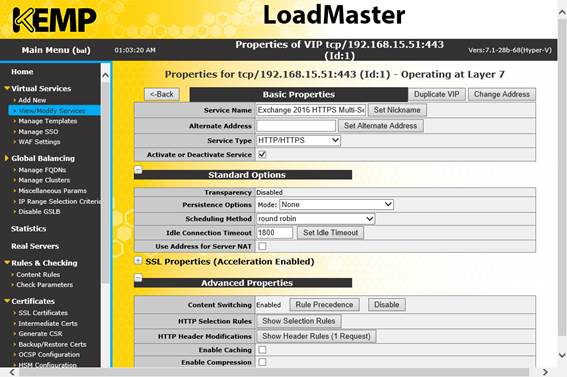Screen dimensions: 567x377
Task: Click the KEMP logo
Action: pyautogui.click(x=55, y=20)
